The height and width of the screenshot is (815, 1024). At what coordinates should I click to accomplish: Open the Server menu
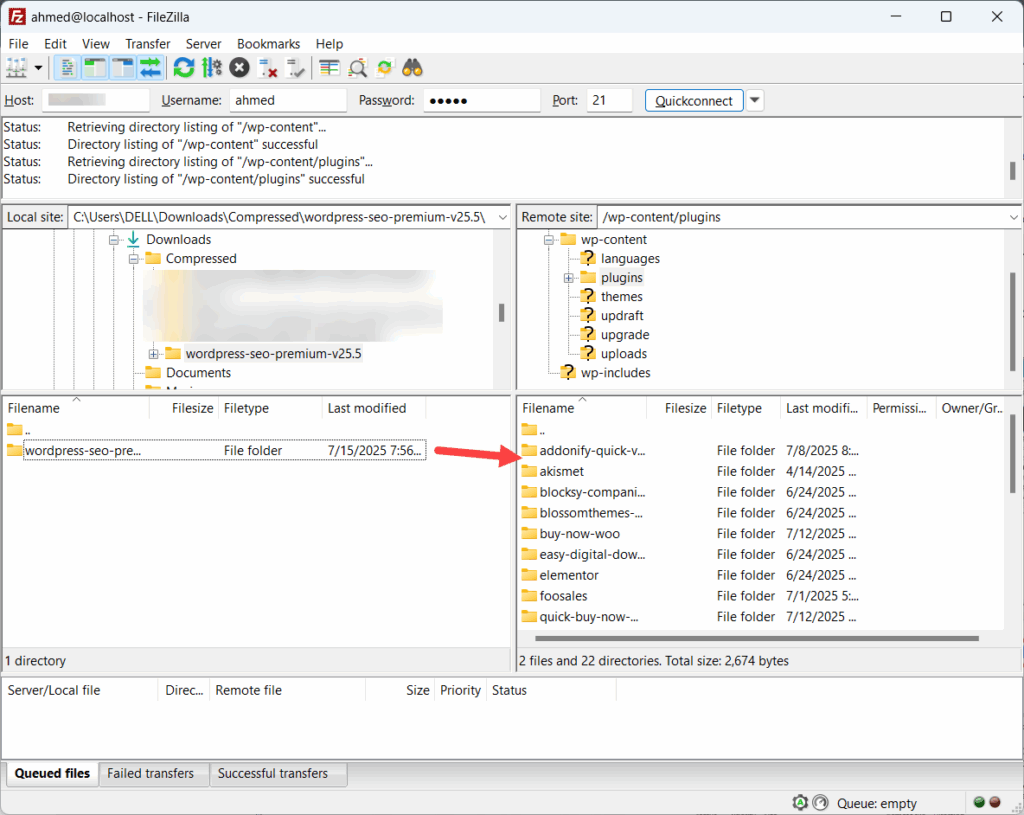[203, 44]
